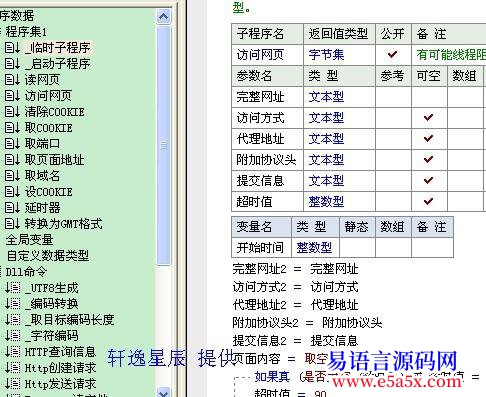Toggle 公开 checkmark for 访问网页 subroutine

[392, 54]
